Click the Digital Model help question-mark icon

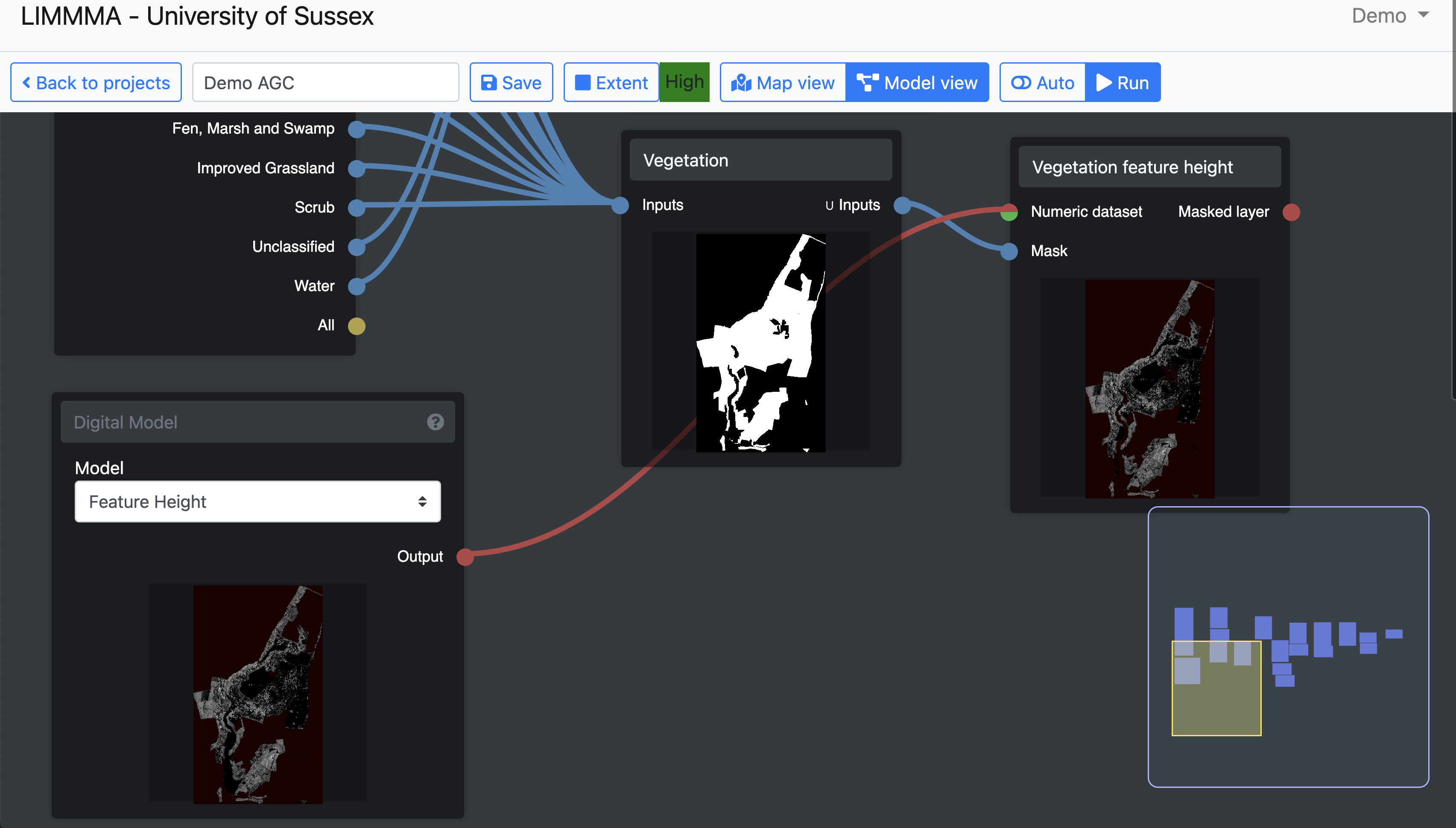435,422
